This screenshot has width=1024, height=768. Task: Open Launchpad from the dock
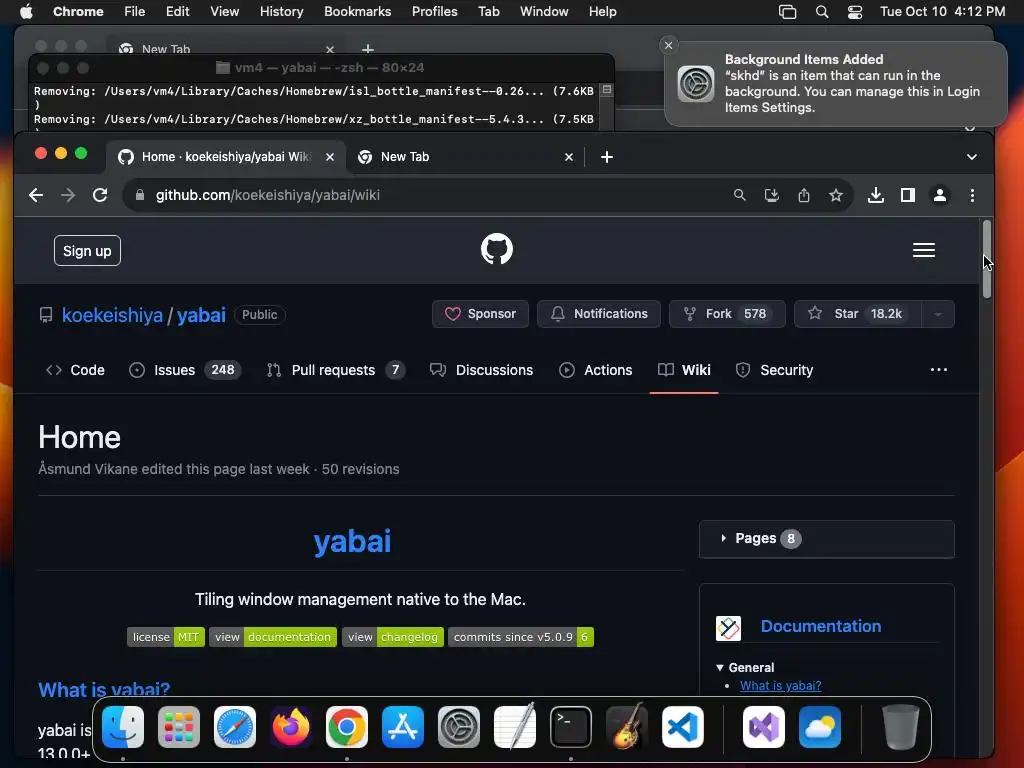click(x=179, y=727)
